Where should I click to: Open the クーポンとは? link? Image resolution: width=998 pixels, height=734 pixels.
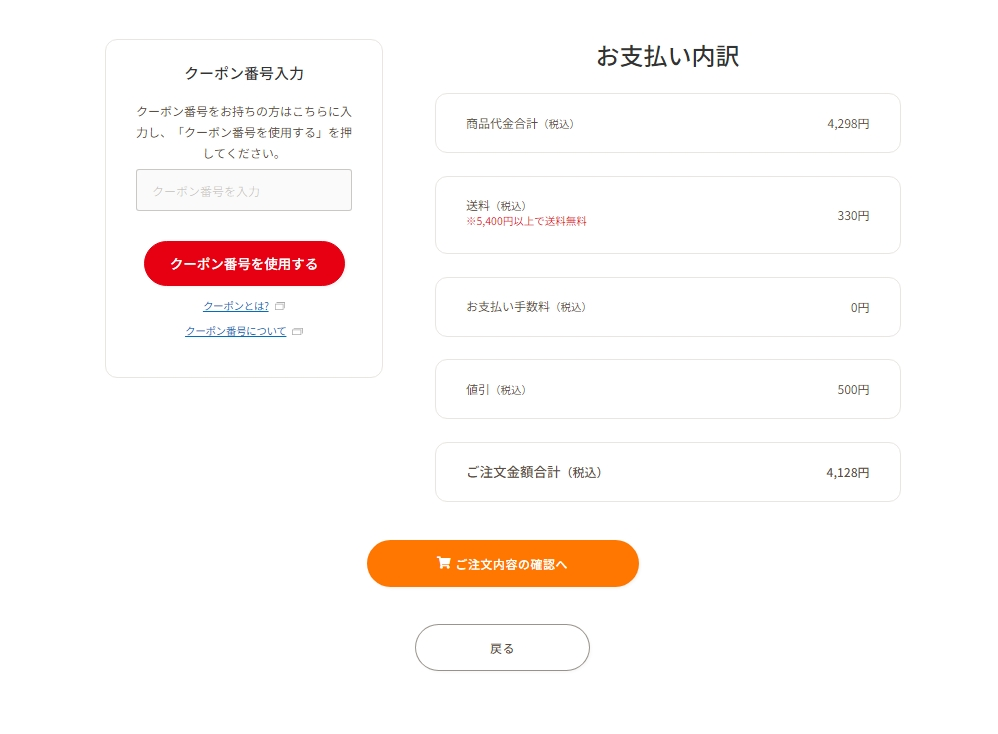click(x=236, y=306)
